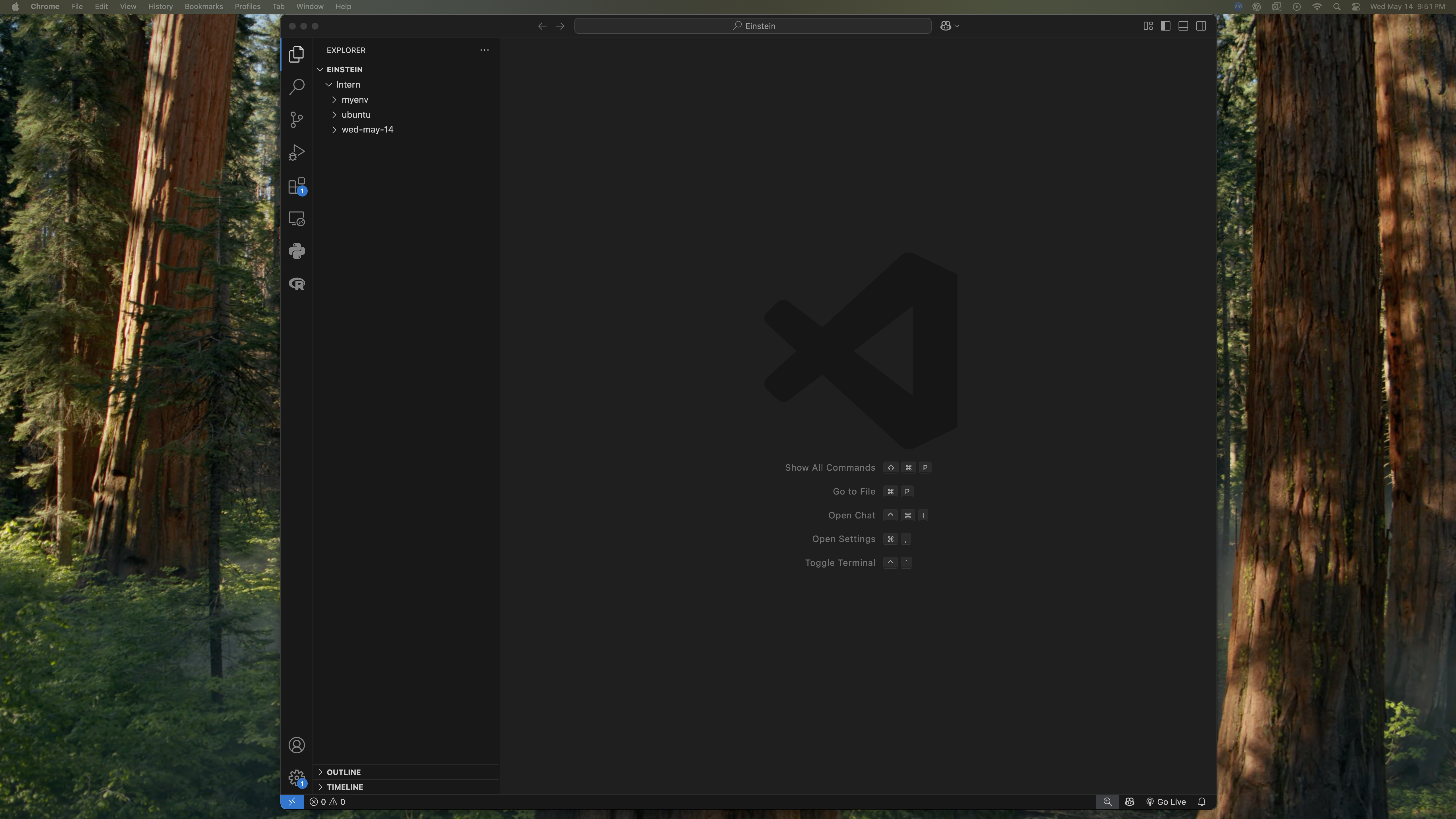Open Remote Explorer view

(x=296, y=219)
